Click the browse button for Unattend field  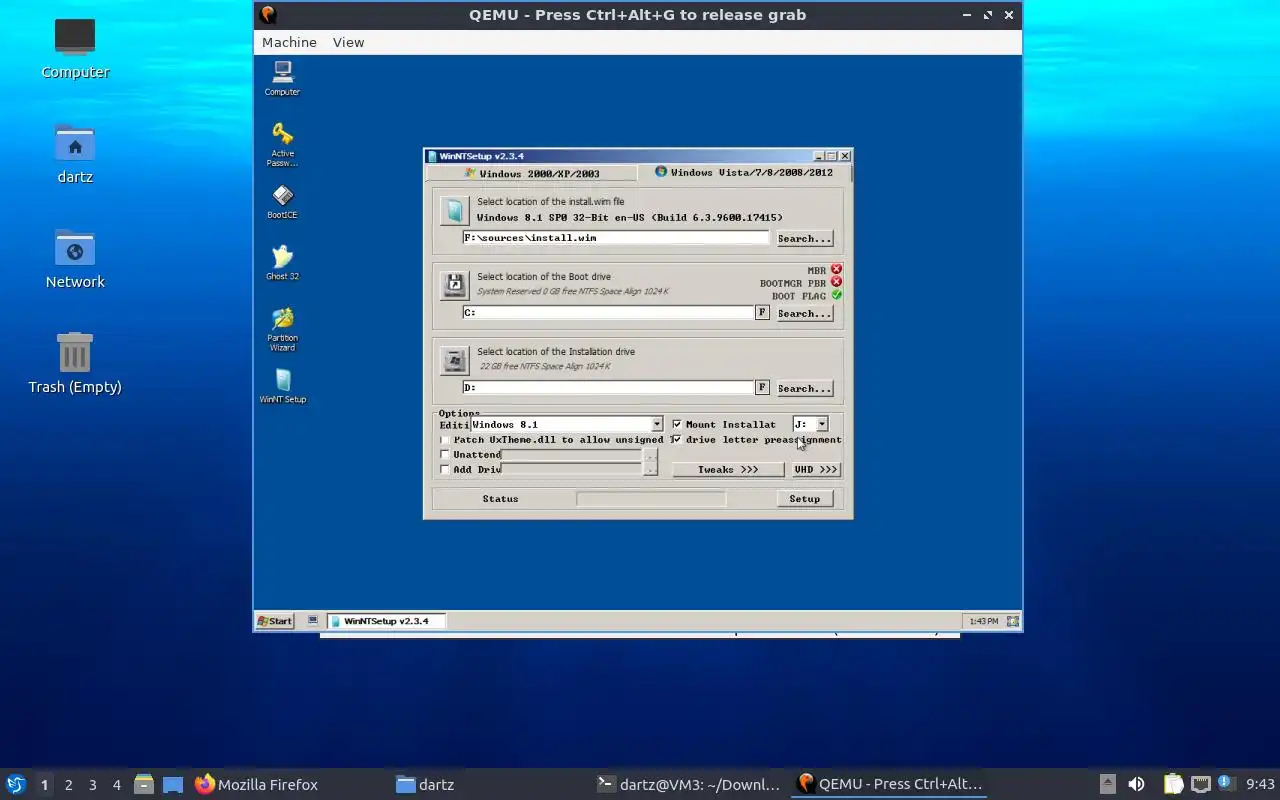[651, 455]
